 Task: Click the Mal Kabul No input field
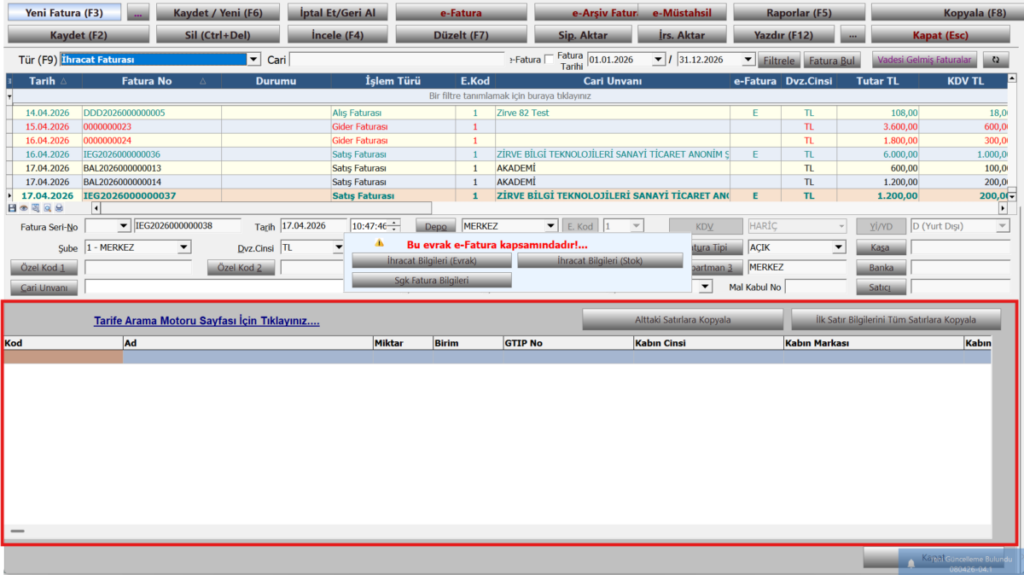816,287
